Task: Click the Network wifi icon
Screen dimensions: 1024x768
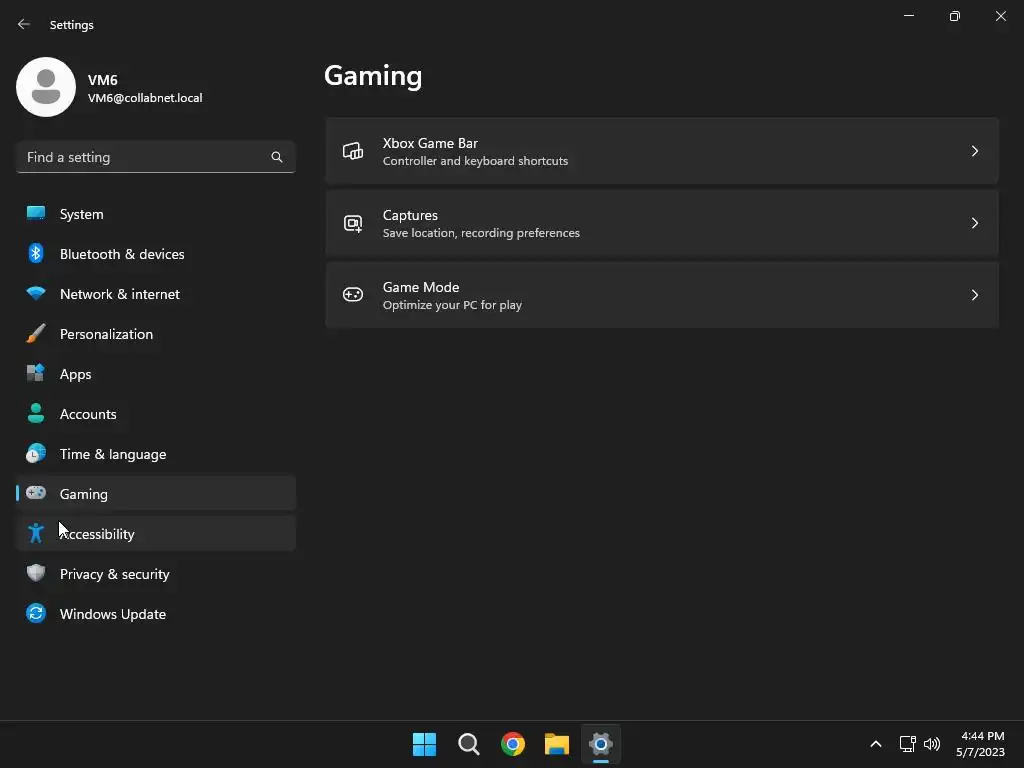Action: (36, 293)
